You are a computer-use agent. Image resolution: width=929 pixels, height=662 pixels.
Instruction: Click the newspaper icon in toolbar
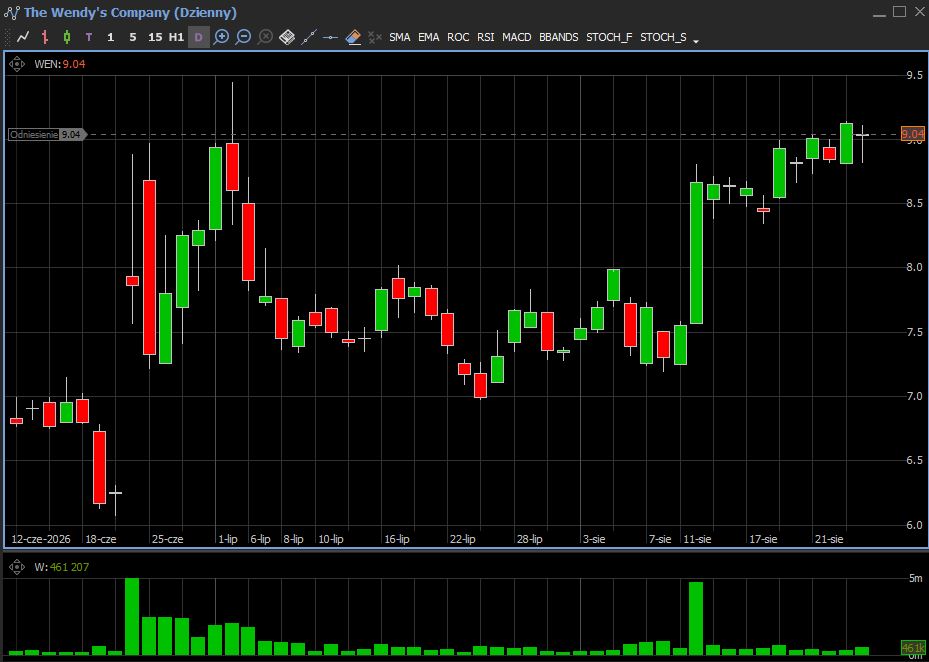pos(287,37)
